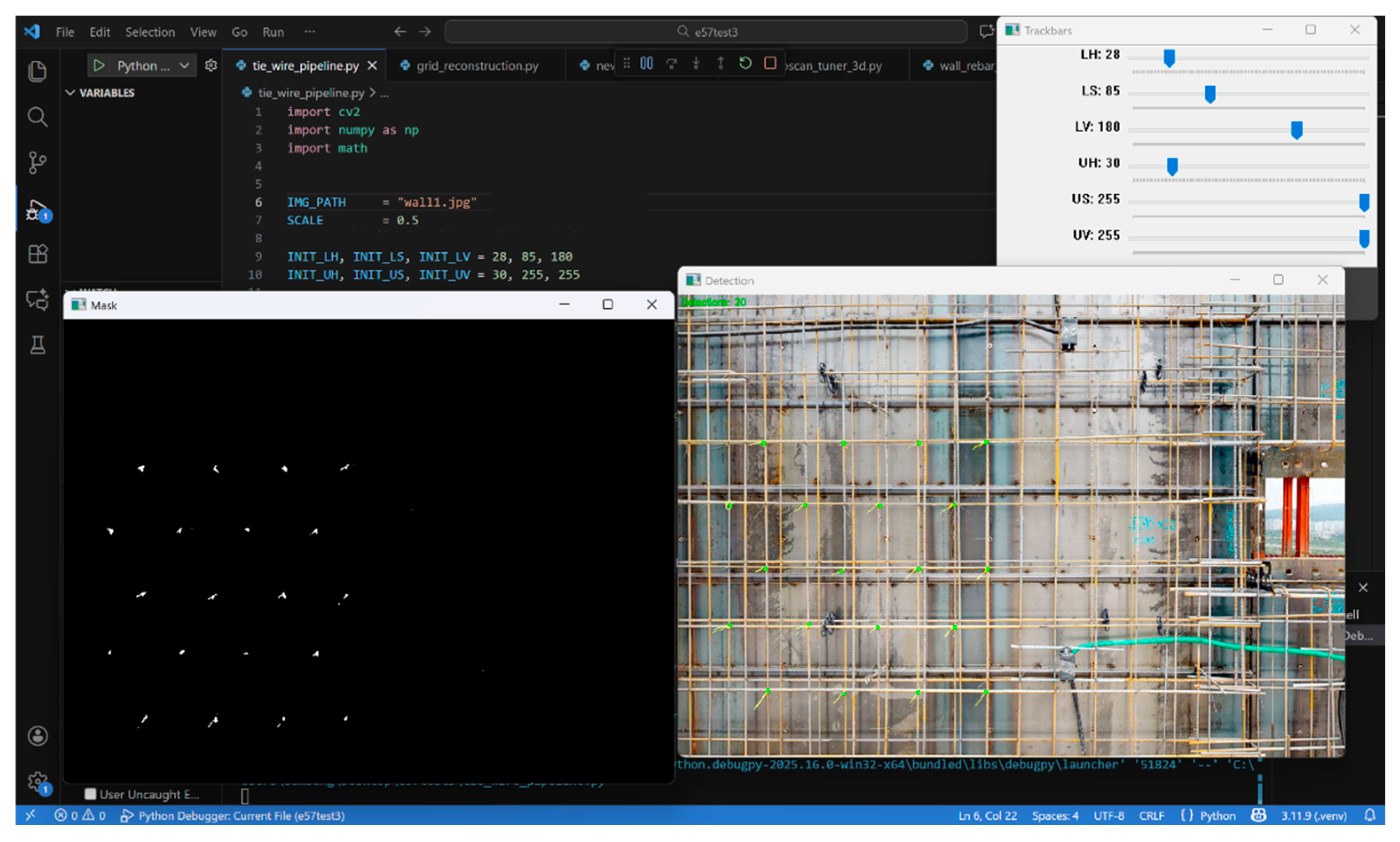
Task: Click the UH trackbar slider handle
Action: pyautogui.click(x=1172, y=166)
